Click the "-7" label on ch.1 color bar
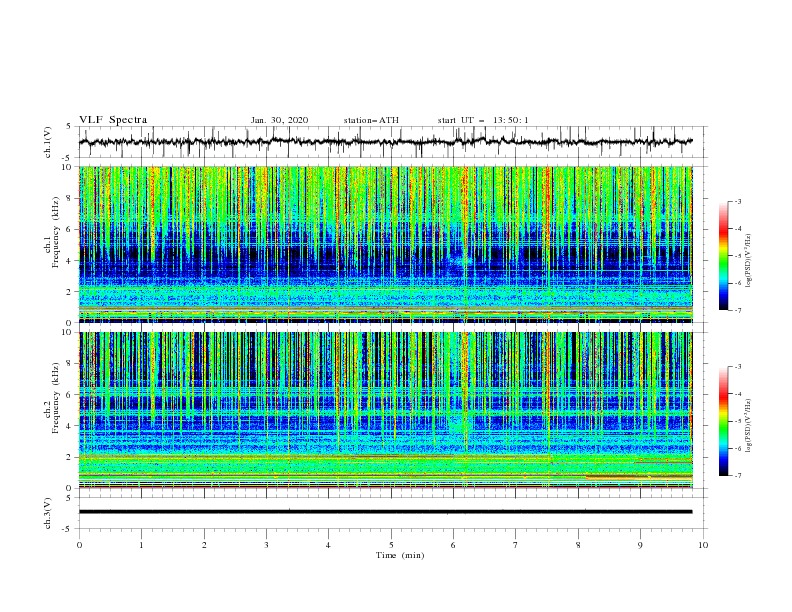The height and width of the screenshot is (612, 792). (x=738, y=310)
